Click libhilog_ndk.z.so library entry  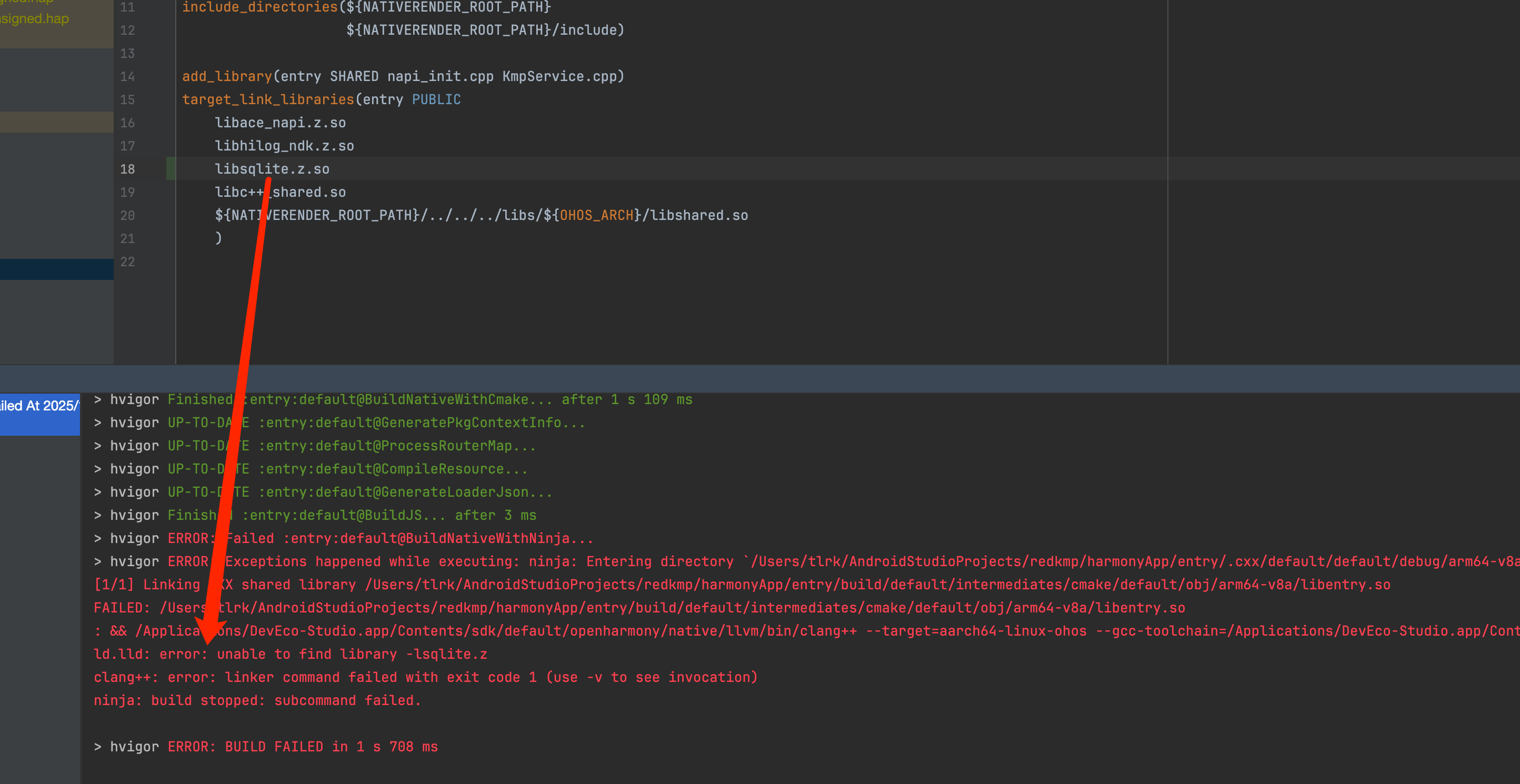[x=284, y=146]
